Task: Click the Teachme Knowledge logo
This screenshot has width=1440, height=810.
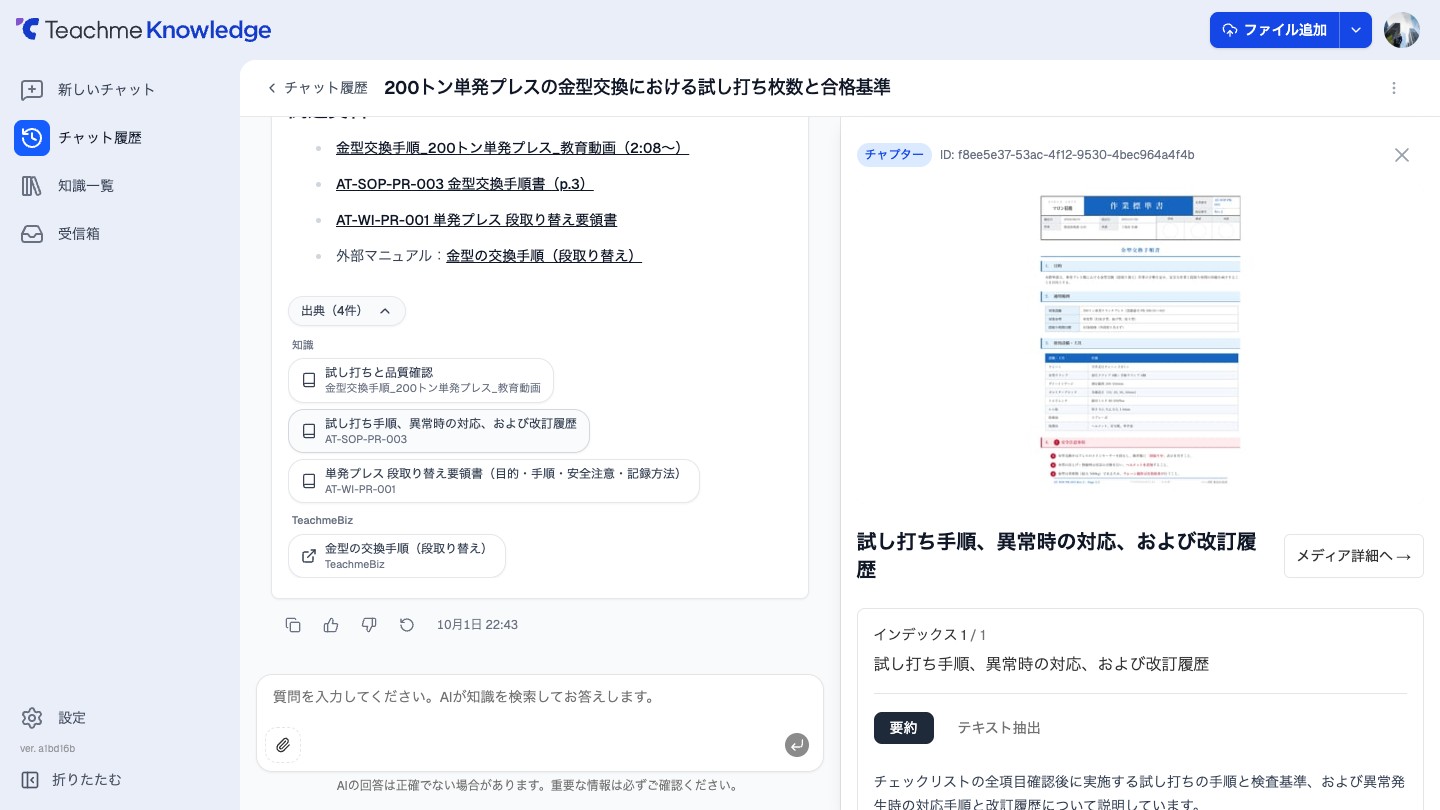Action: coord(143,30)
